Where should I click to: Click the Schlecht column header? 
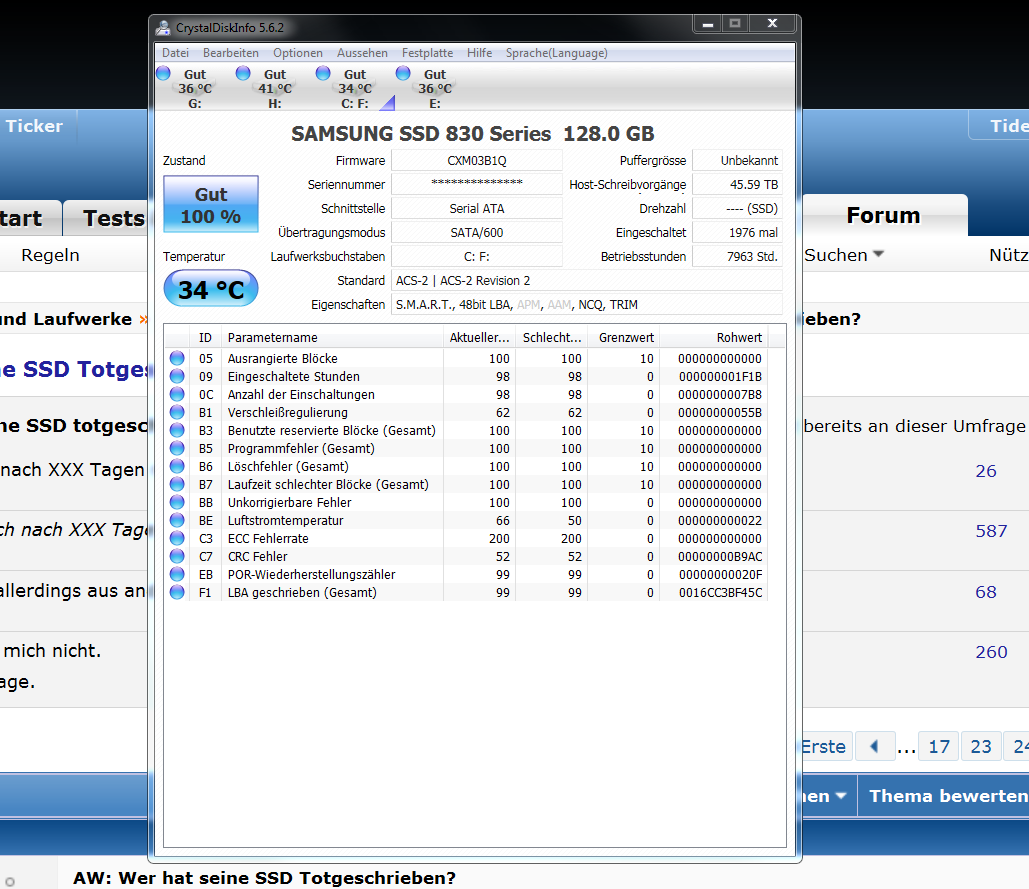pos(551,338)
